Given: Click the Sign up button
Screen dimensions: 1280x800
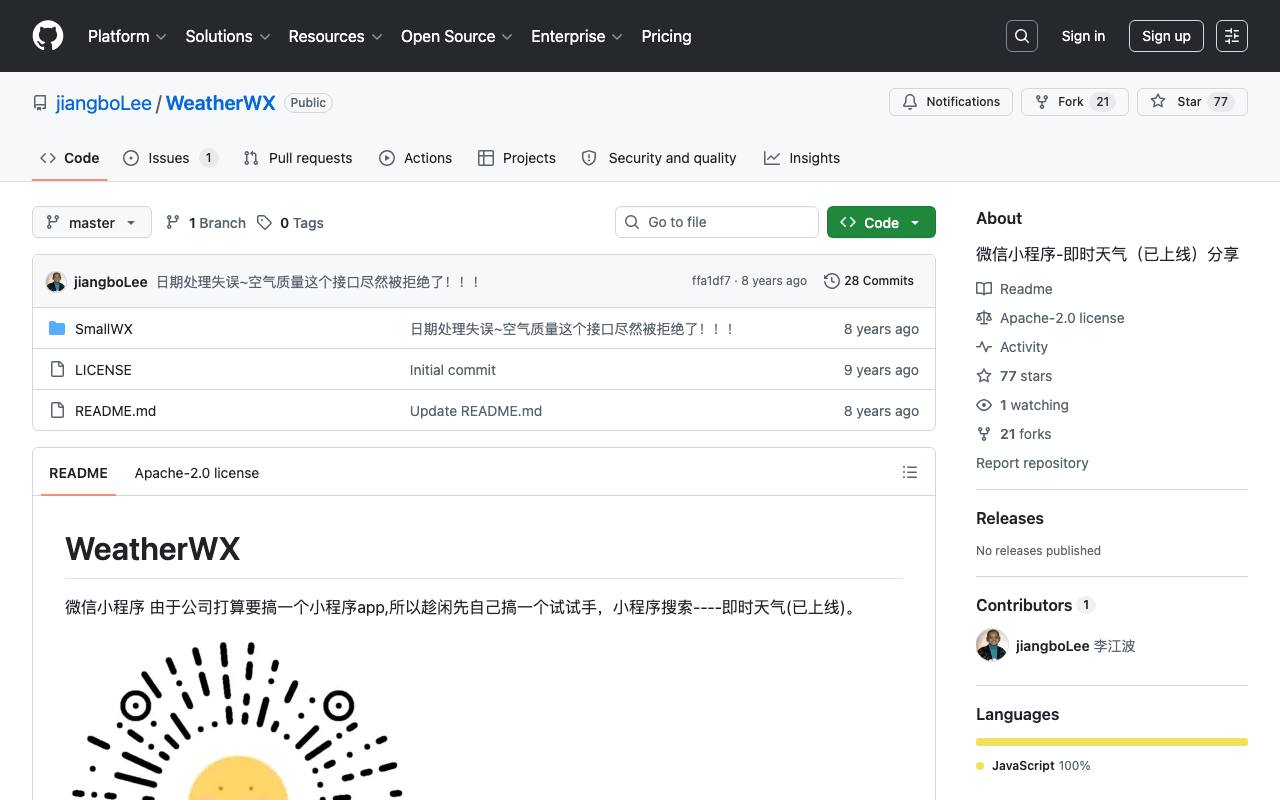Looking at the screenshot, I should click(x=1166, y=36).
